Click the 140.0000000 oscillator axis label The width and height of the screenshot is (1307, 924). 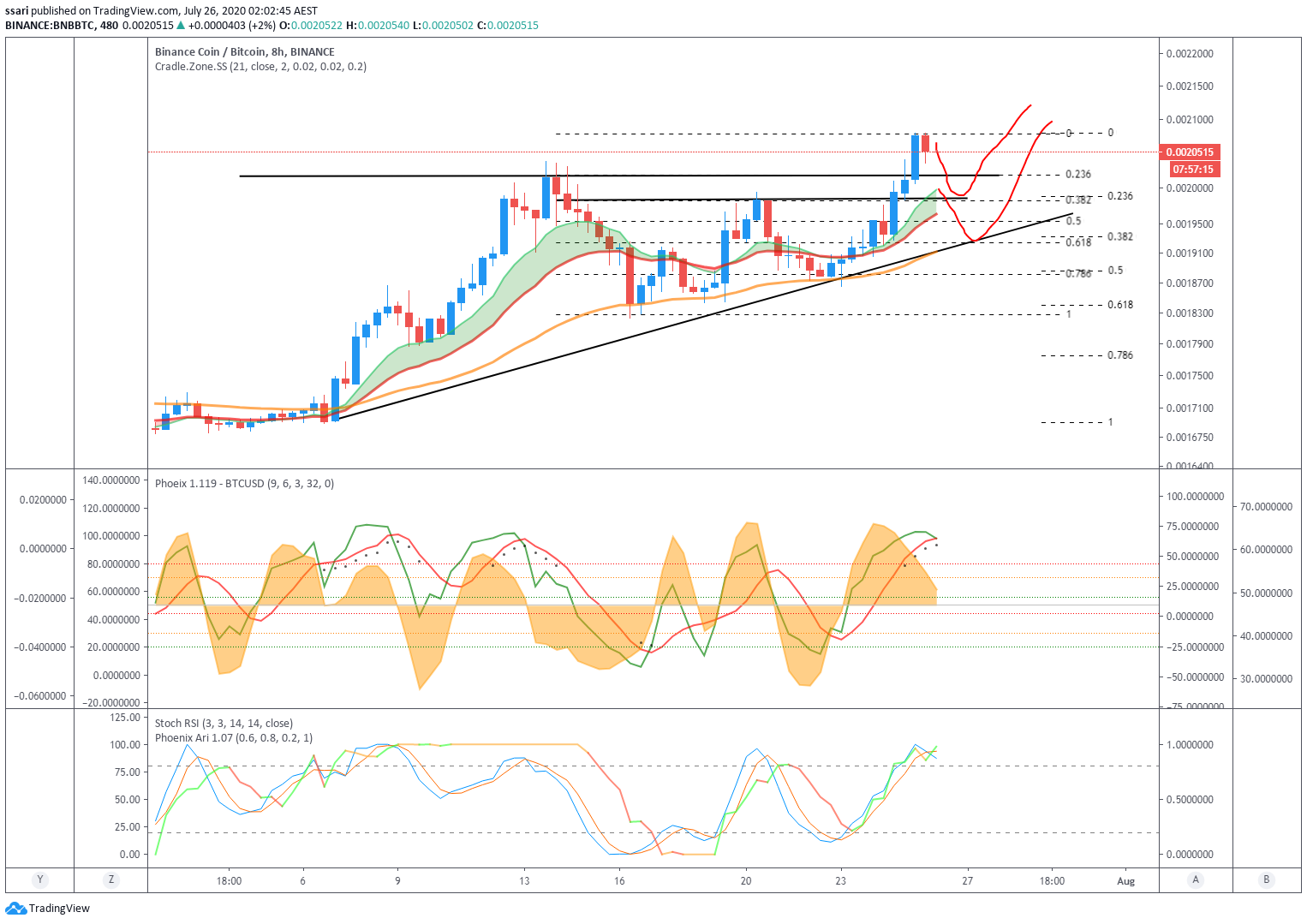tap(111, 480)
